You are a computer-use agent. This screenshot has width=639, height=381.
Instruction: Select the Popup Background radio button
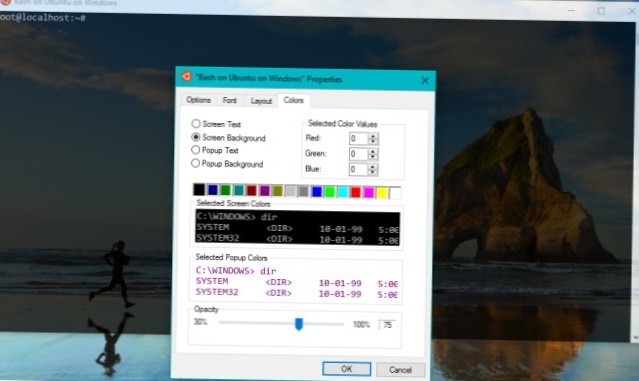coord(196,163)
